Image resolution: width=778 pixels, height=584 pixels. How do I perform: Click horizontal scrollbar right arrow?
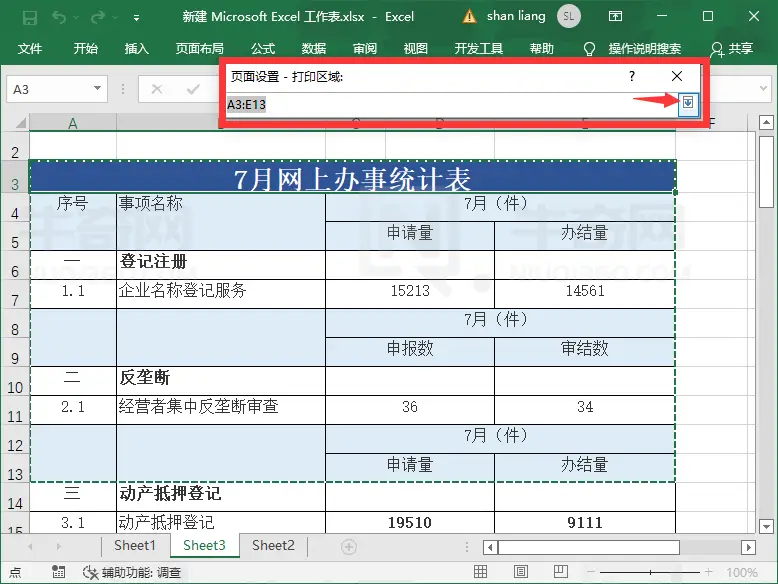tap(748, 547)
